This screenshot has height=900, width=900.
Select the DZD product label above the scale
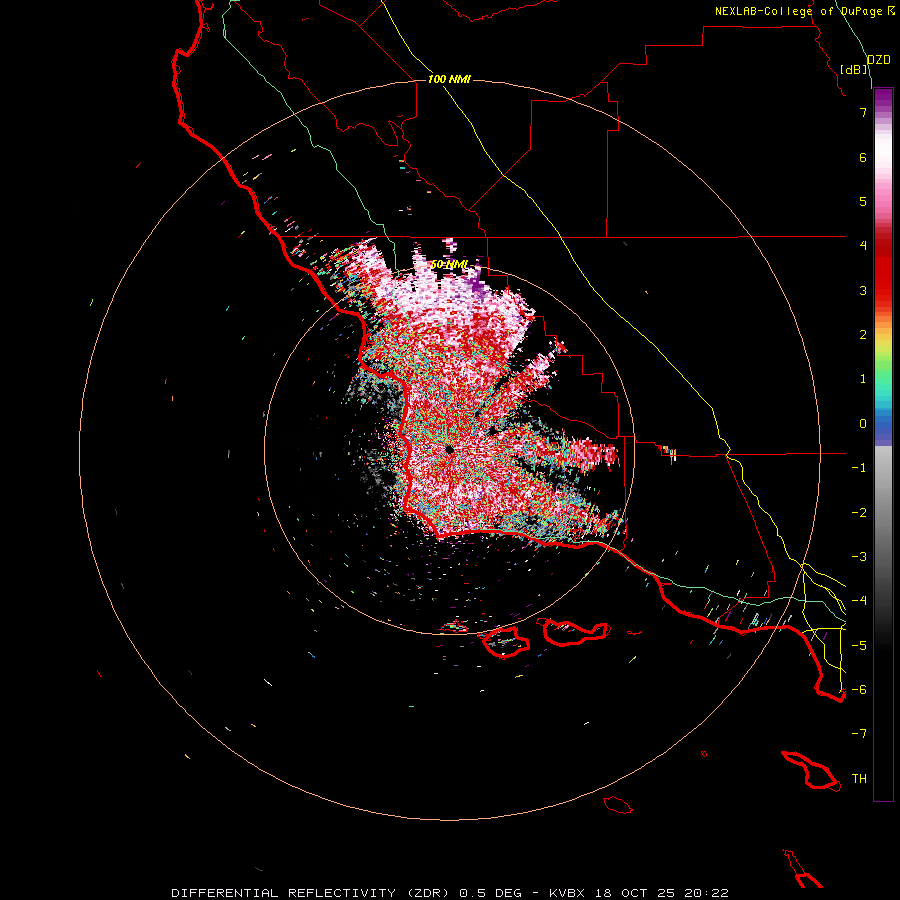click(x=879, y=60)
